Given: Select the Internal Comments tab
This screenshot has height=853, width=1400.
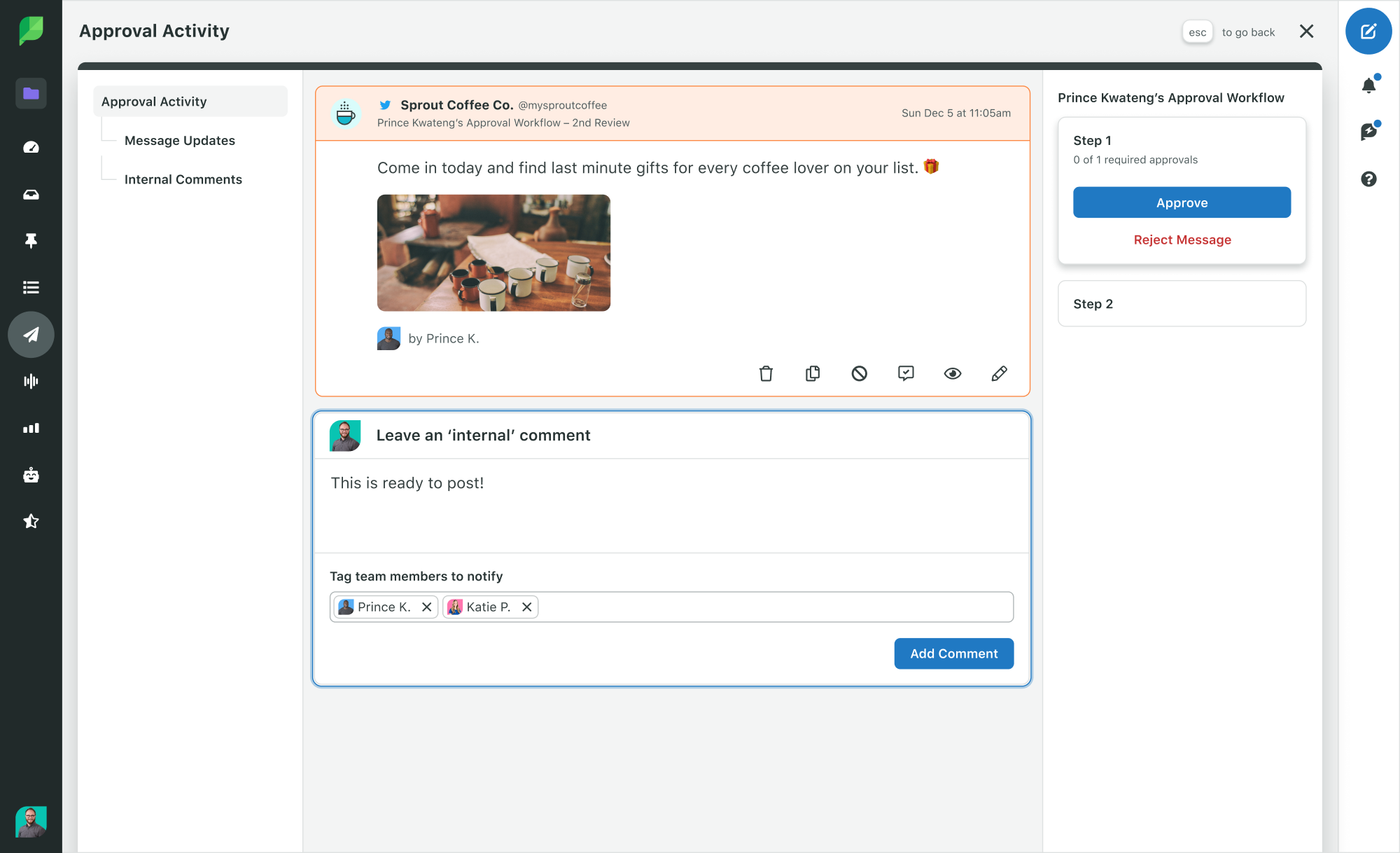Looking at the screenshot, I should [x=182, y=179].
